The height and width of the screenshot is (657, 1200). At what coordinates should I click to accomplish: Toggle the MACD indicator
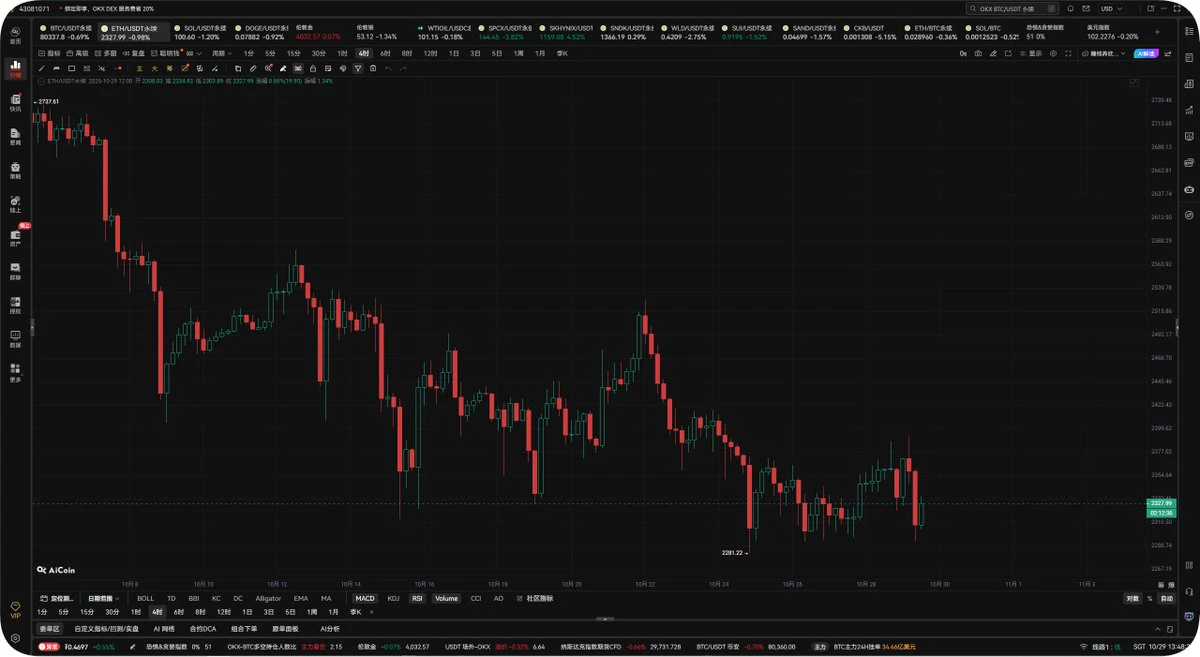point(365,598)
